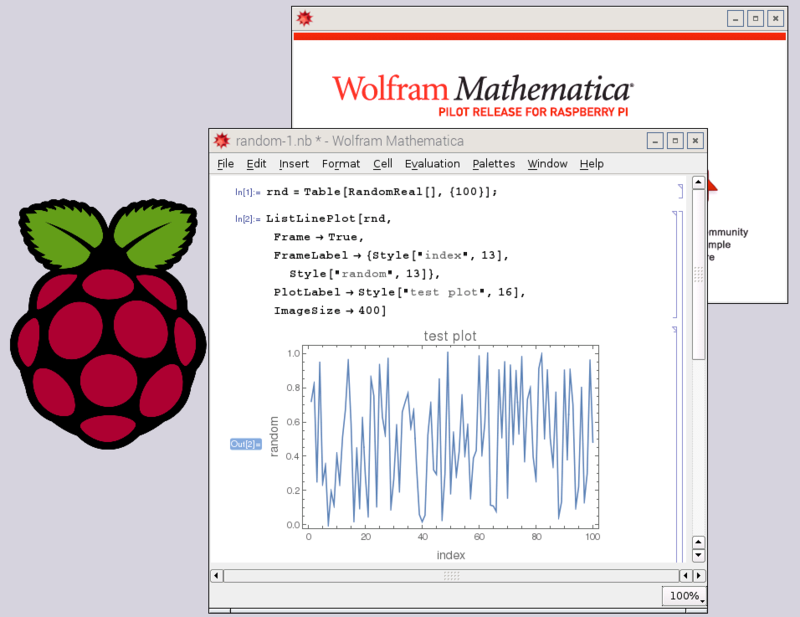Click the vertical scrollbar up arrow at top
This screenshot has width=800, height=617.
698,182
